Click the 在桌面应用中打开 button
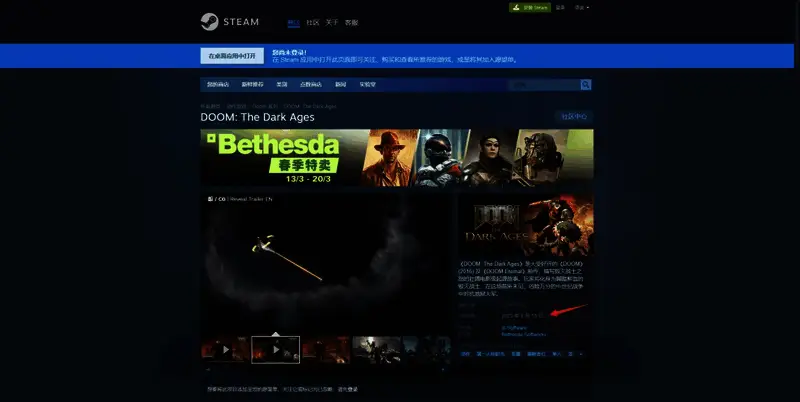800x402 pixels. click(231, 56)
